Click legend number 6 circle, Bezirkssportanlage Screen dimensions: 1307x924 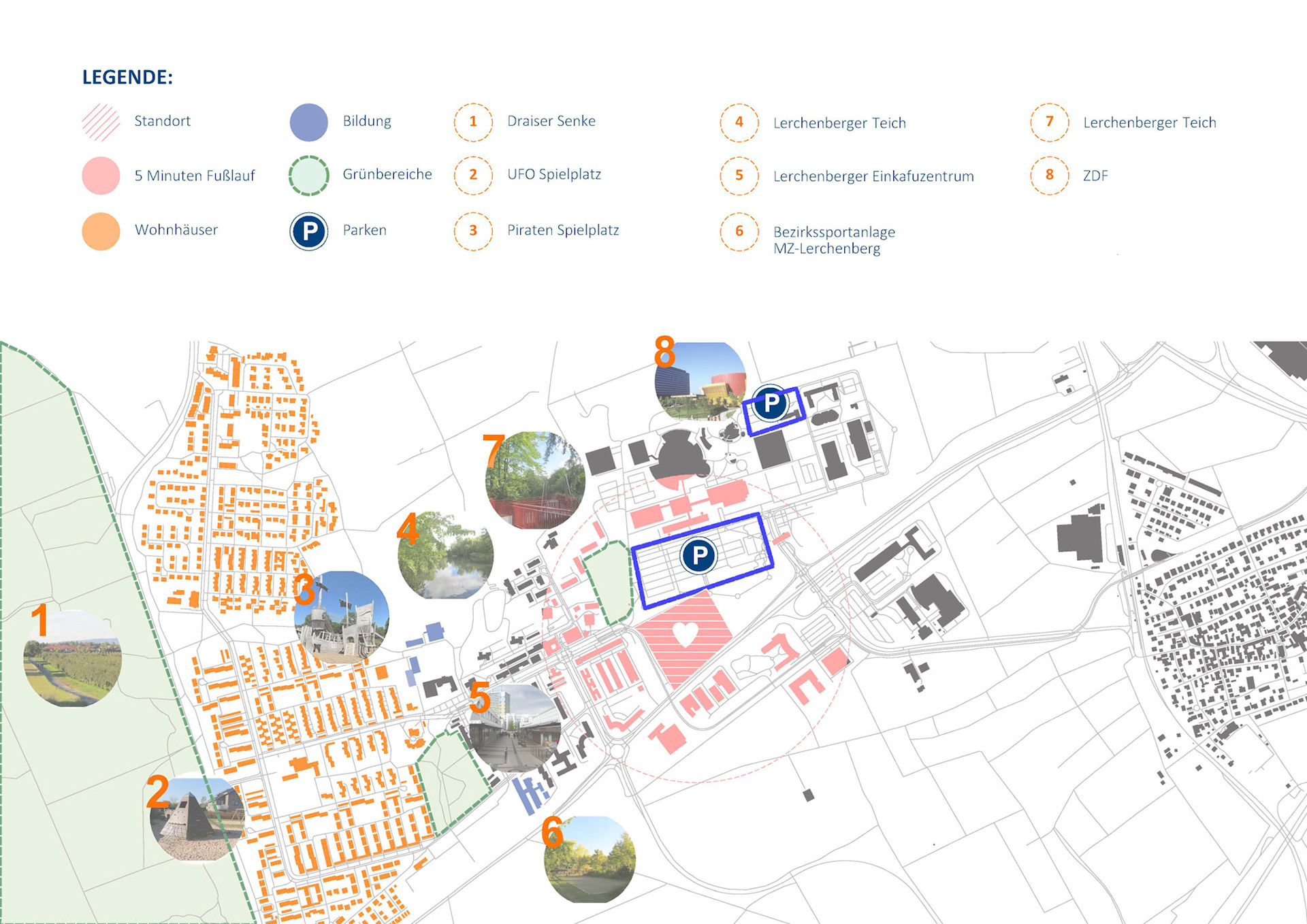tap(739, 231)
